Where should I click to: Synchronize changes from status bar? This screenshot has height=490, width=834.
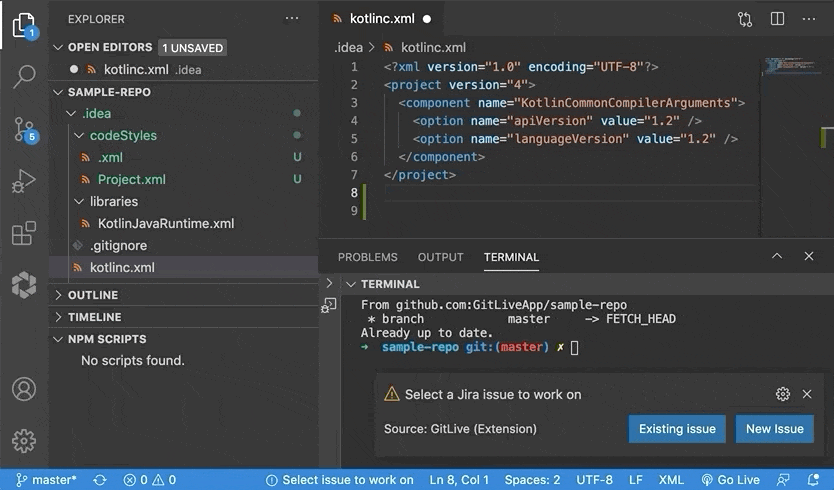click(x=100, y=480)
